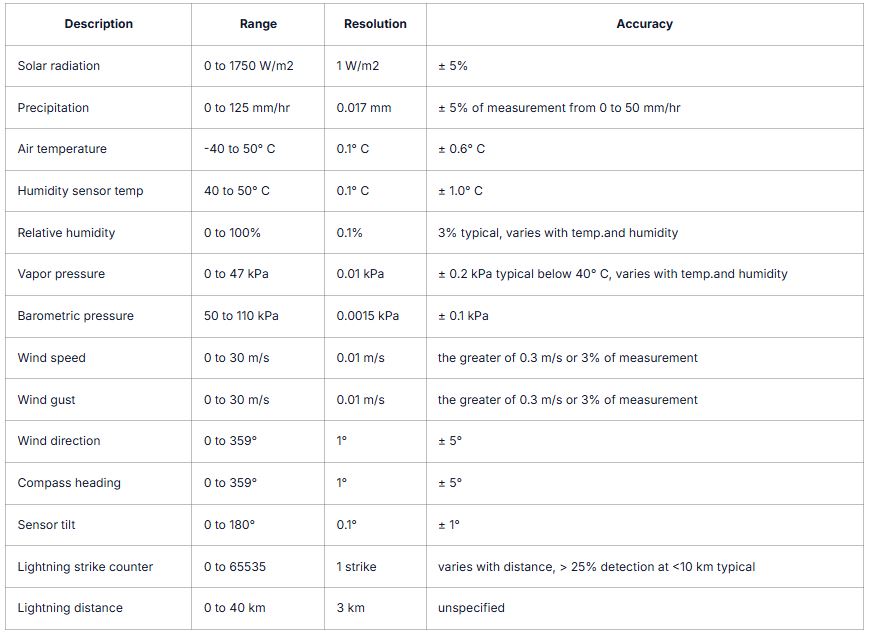Select the Wind speed description cell
Viewport: 870px width, 634px height.
coord(52,358)
